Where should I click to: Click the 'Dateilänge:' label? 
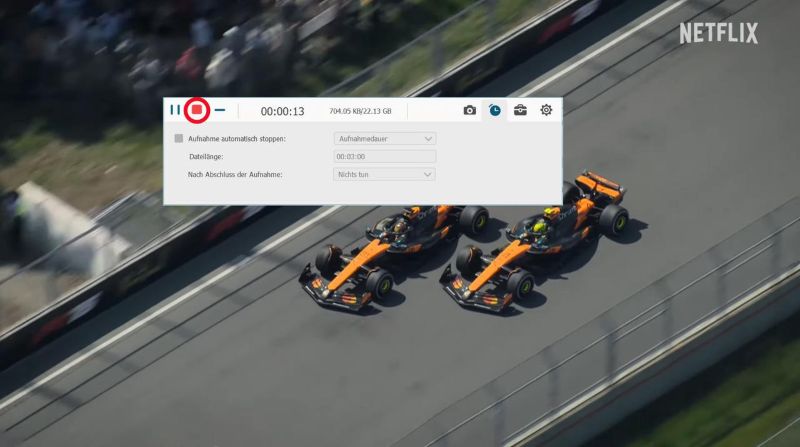(206, 157)
